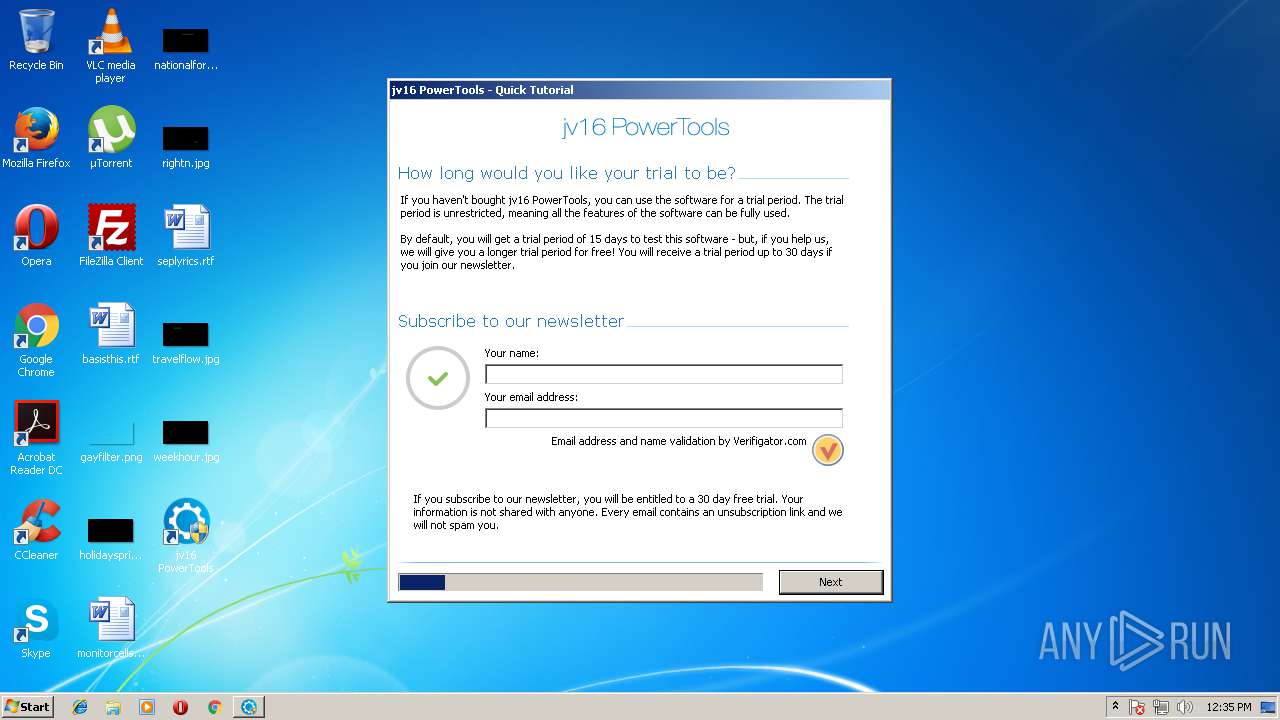Click the tutorial progress bar
1280x720 pixels.
(x=580, y=582)
